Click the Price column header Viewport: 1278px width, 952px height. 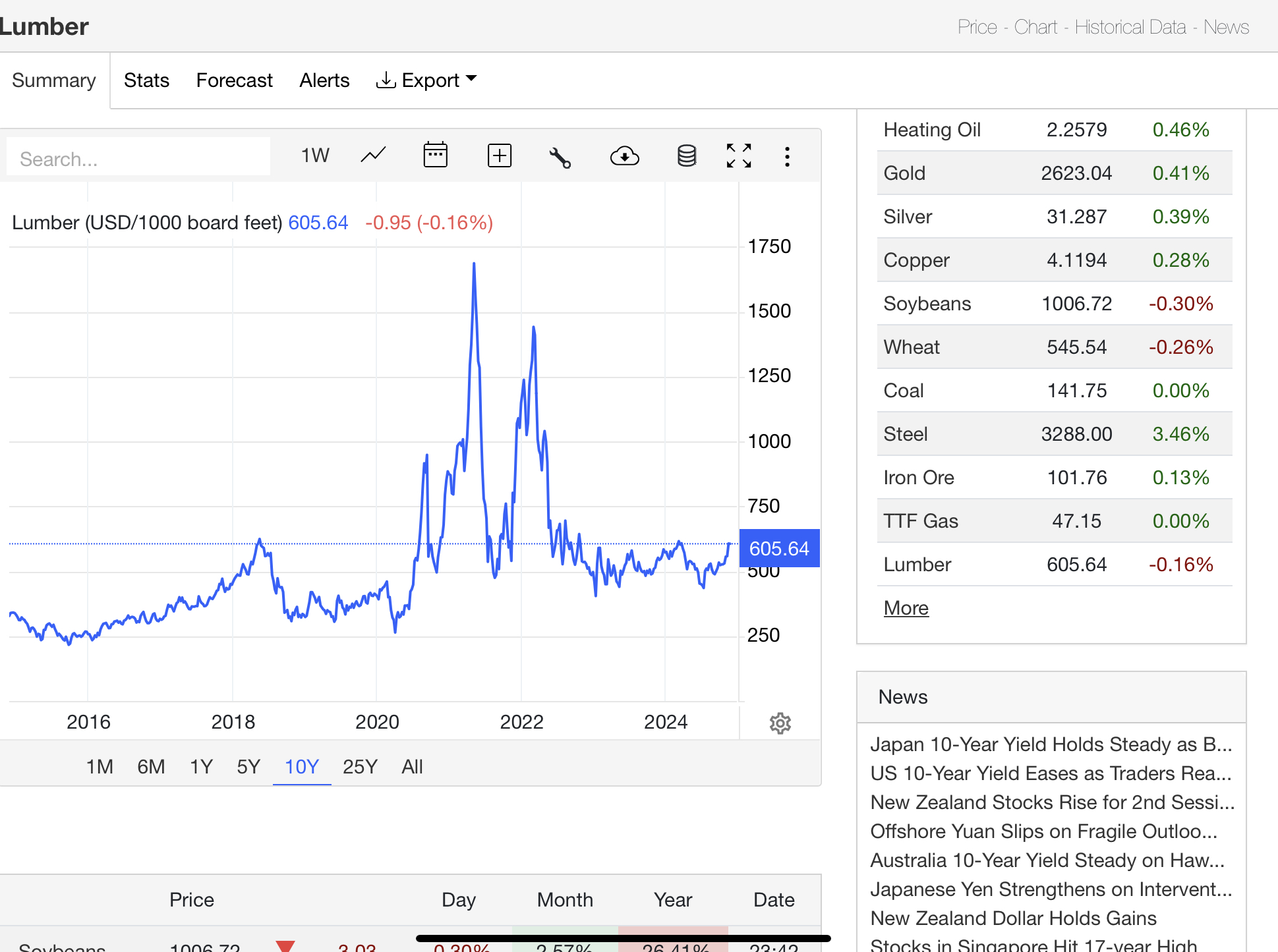(191, 900)
